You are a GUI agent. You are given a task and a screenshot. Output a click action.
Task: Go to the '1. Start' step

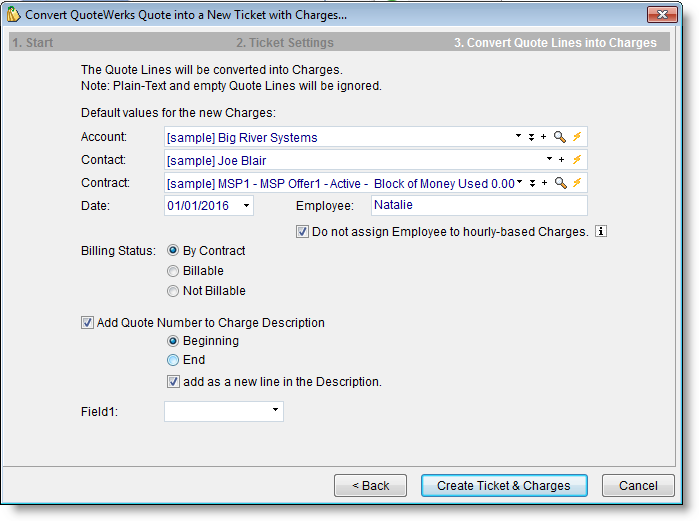point(32,43)
